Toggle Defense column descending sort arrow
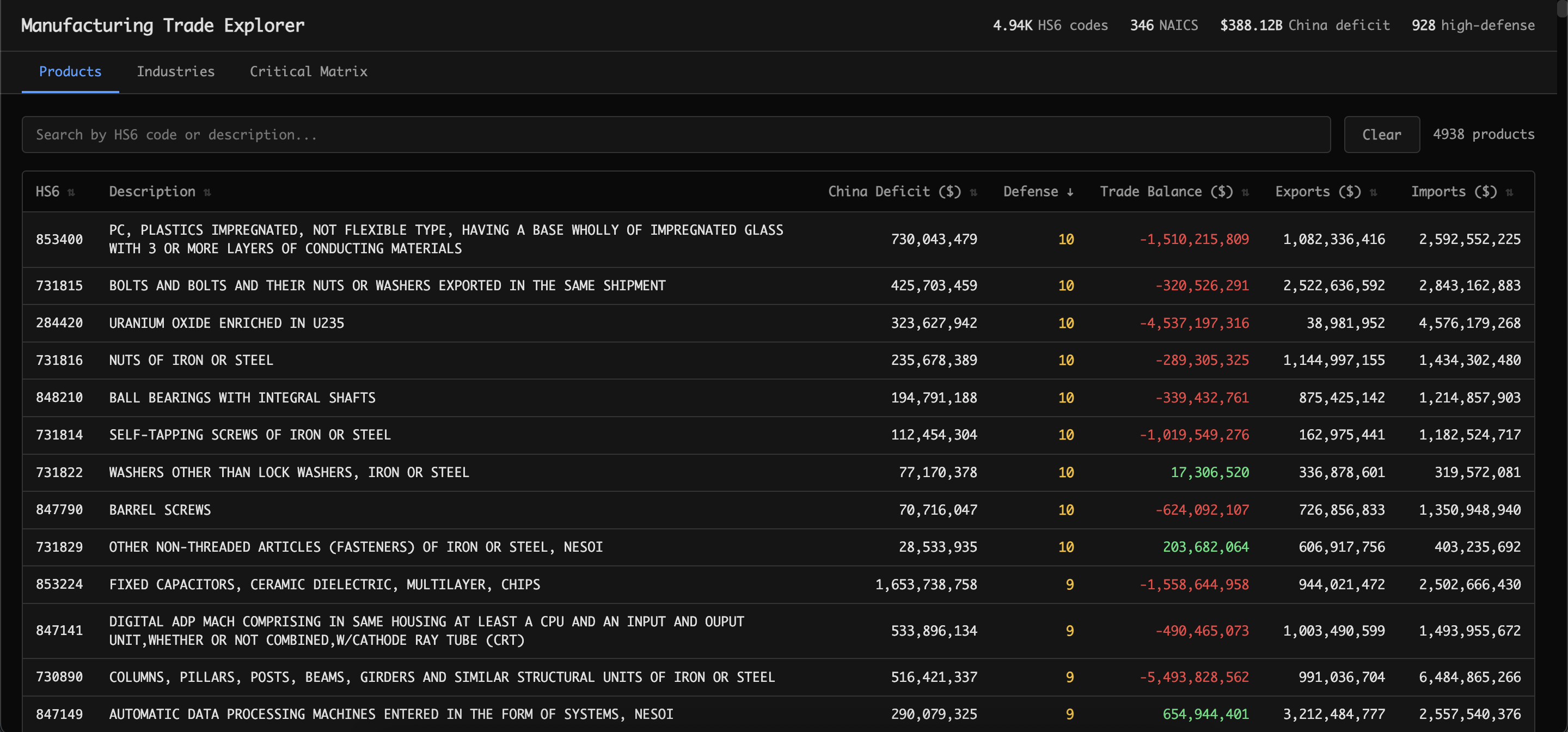This screenshot has width=1568, height=732. [1069, 192]
